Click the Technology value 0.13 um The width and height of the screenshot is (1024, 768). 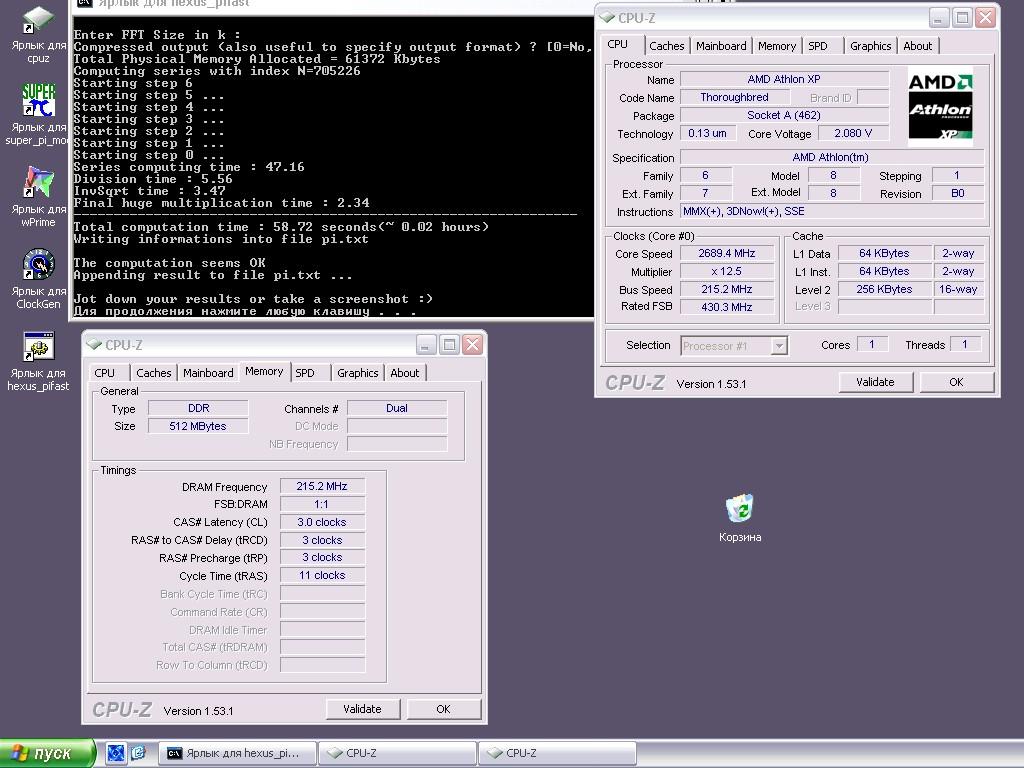coord(708,133)
